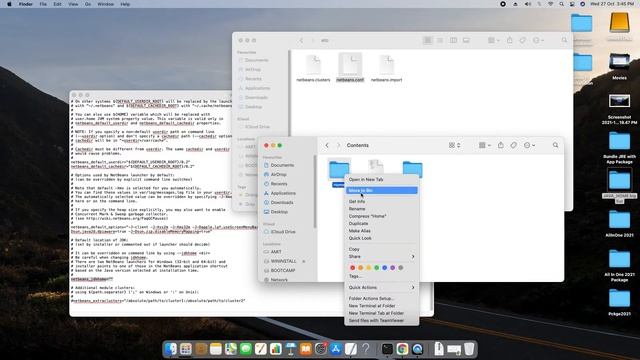Open Numbers from the Dock

click(276, 349)
